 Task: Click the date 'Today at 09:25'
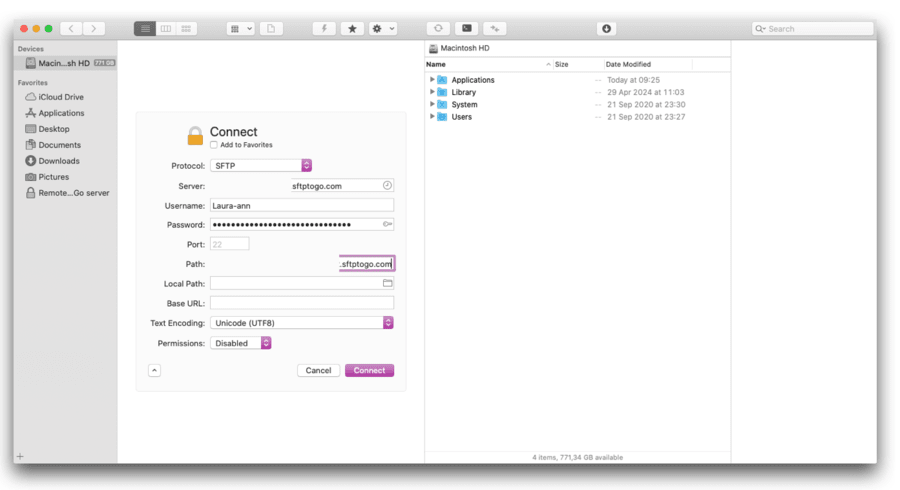pos(633,80)
